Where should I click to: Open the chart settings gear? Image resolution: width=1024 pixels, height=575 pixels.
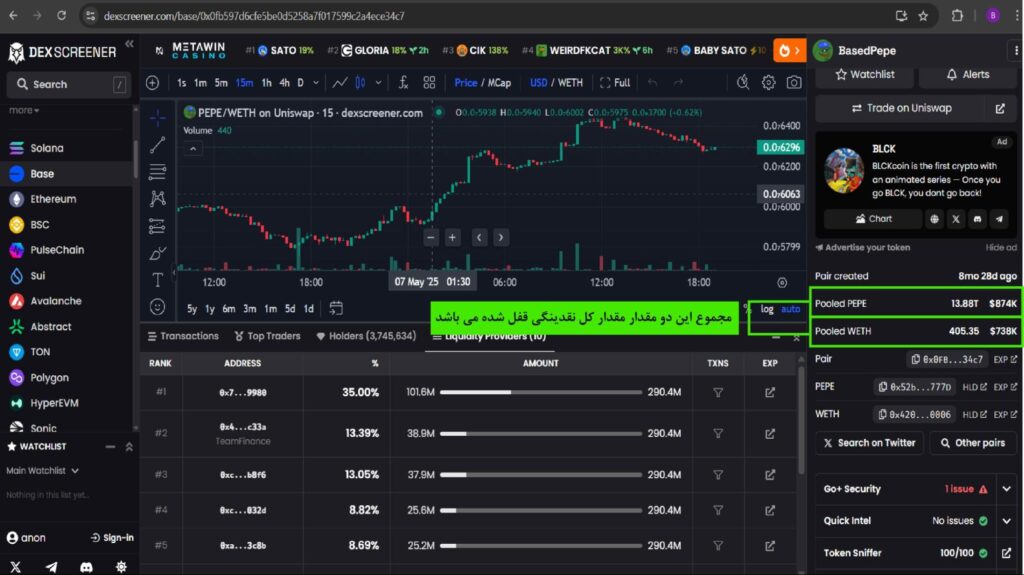769,82
